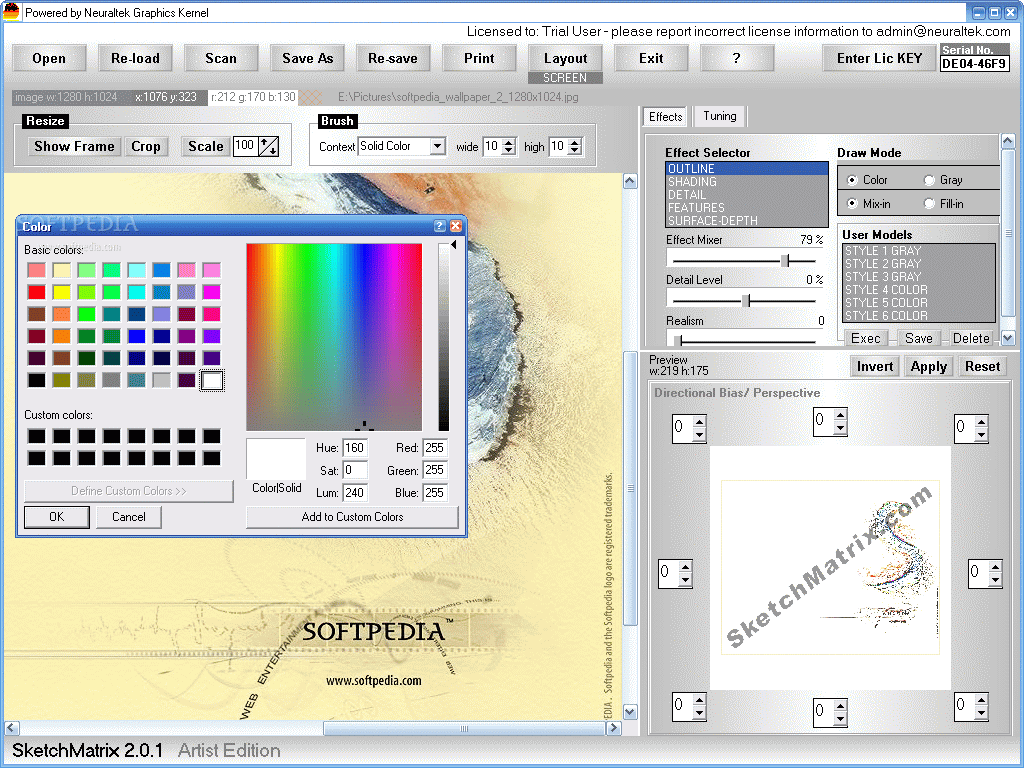Click the scale direction arrows icon

[x=268, y=146]
